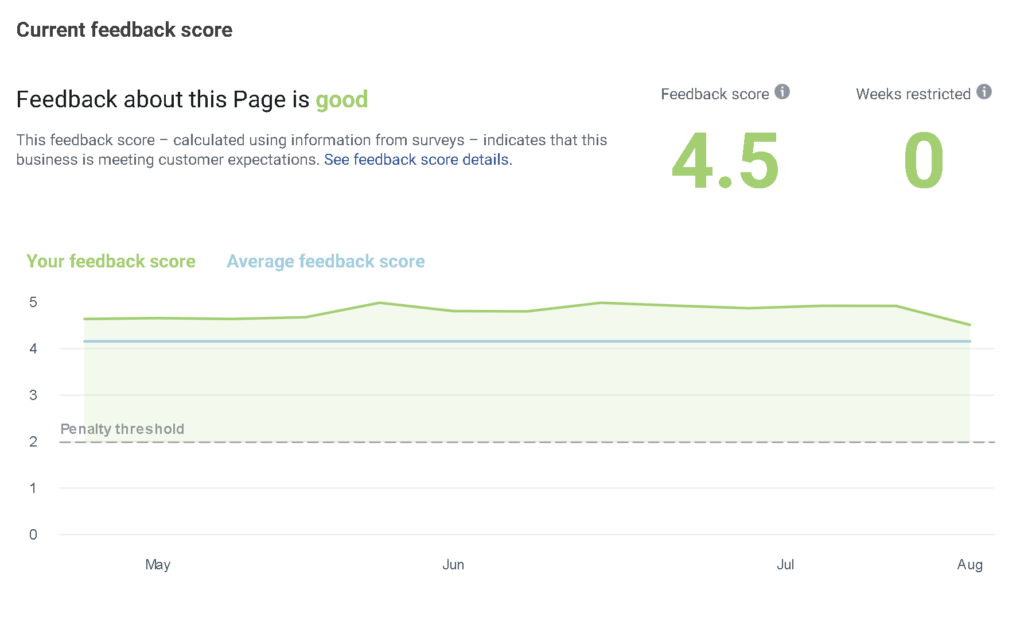Click the green word good in headline
This screenshot has height=617, width=1024.
click(342, 100)
